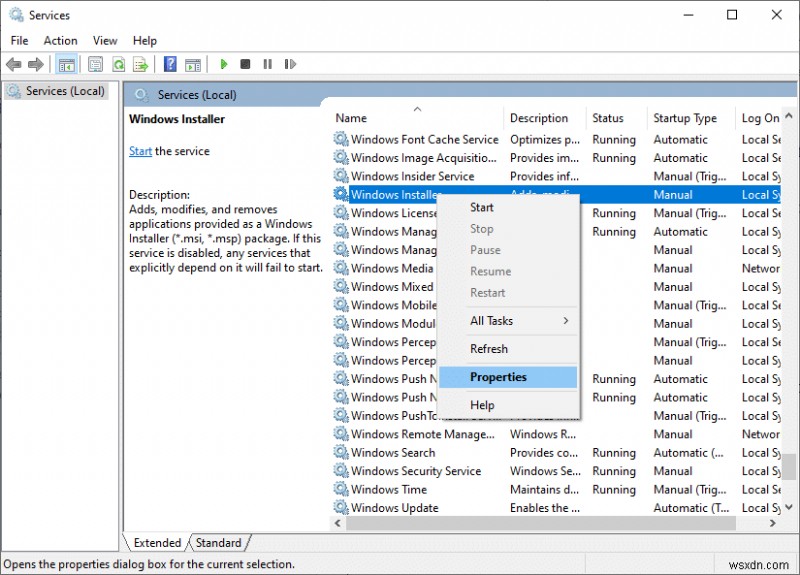Click the Pause Service toolbar icon
The width and height of the screenshot is (800, 575).
(267, 64)
